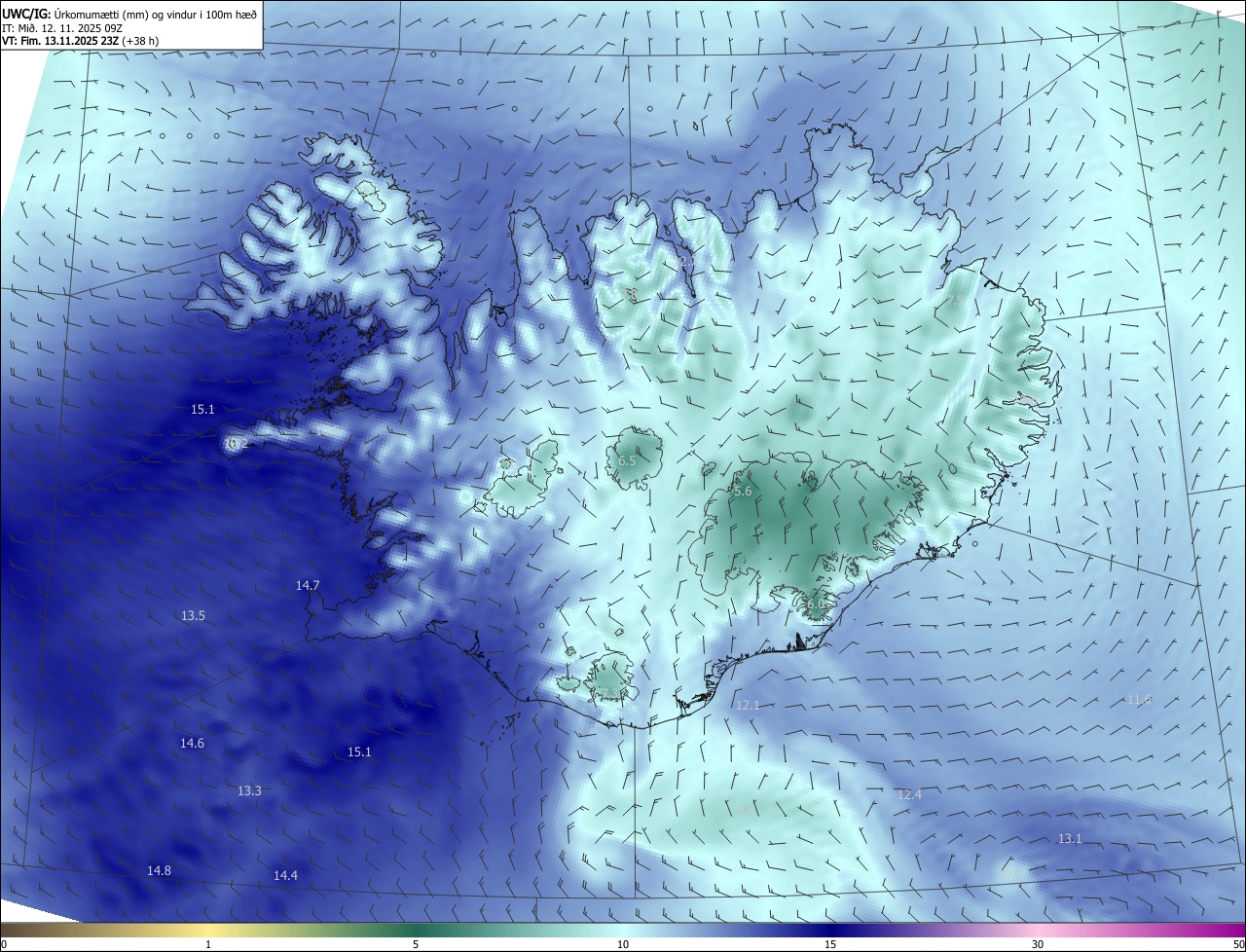Screen dimensions: 1246x952
Task: Click the "10" tick label on the color scale
Action: pyautogui.click(x=623, y=944)
